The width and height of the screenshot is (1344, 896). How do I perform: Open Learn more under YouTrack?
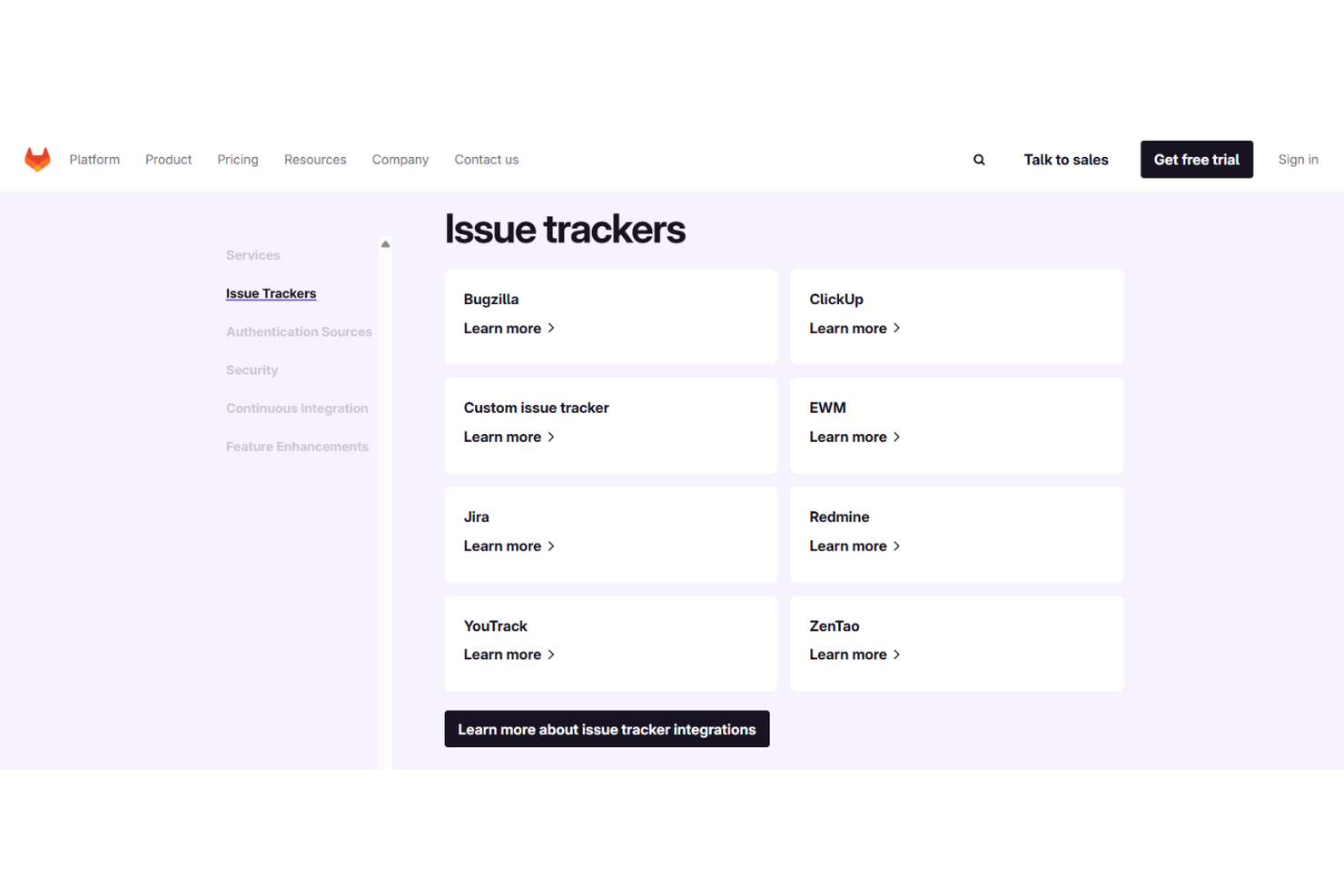pos(502,655)
